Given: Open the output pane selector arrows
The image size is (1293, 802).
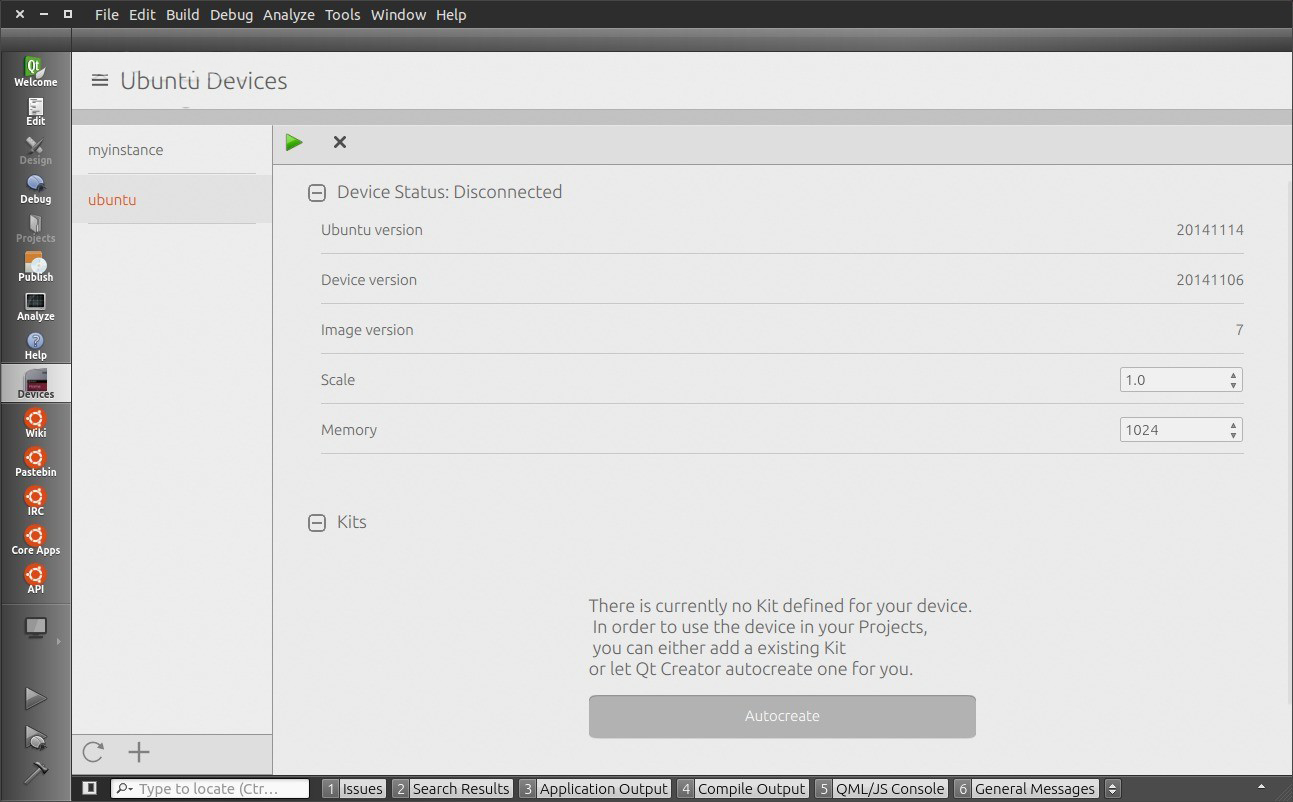Looking at the screenshot, I should point(1112,789).
